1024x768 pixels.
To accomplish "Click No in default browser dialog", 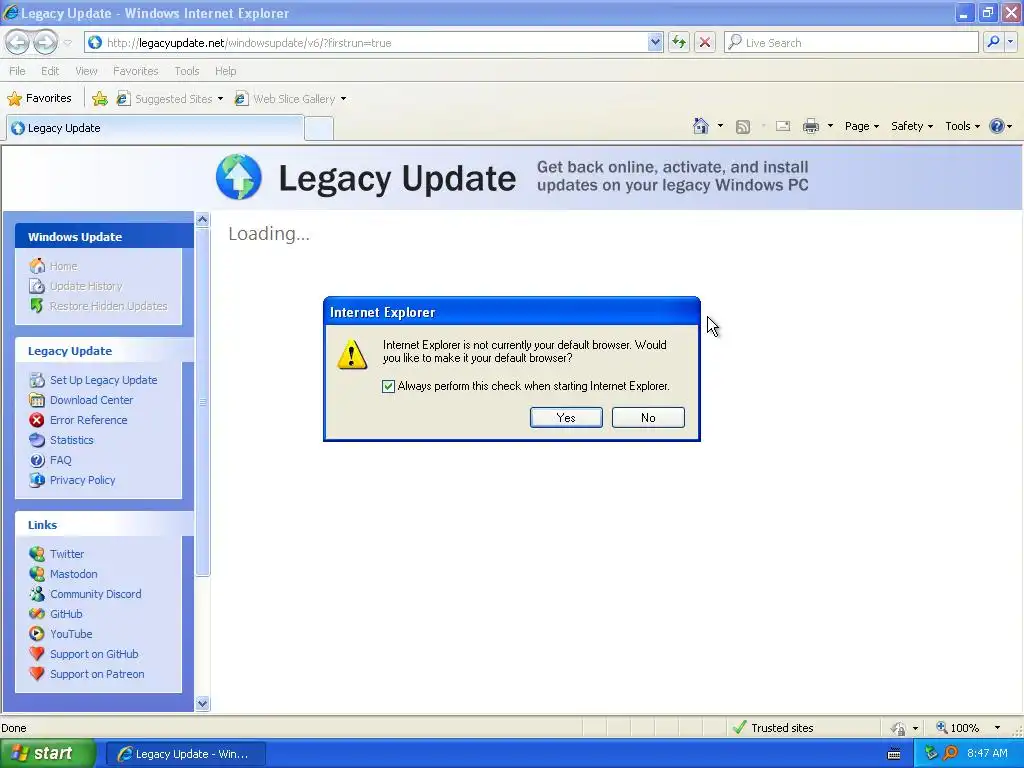I will [648, 417].
